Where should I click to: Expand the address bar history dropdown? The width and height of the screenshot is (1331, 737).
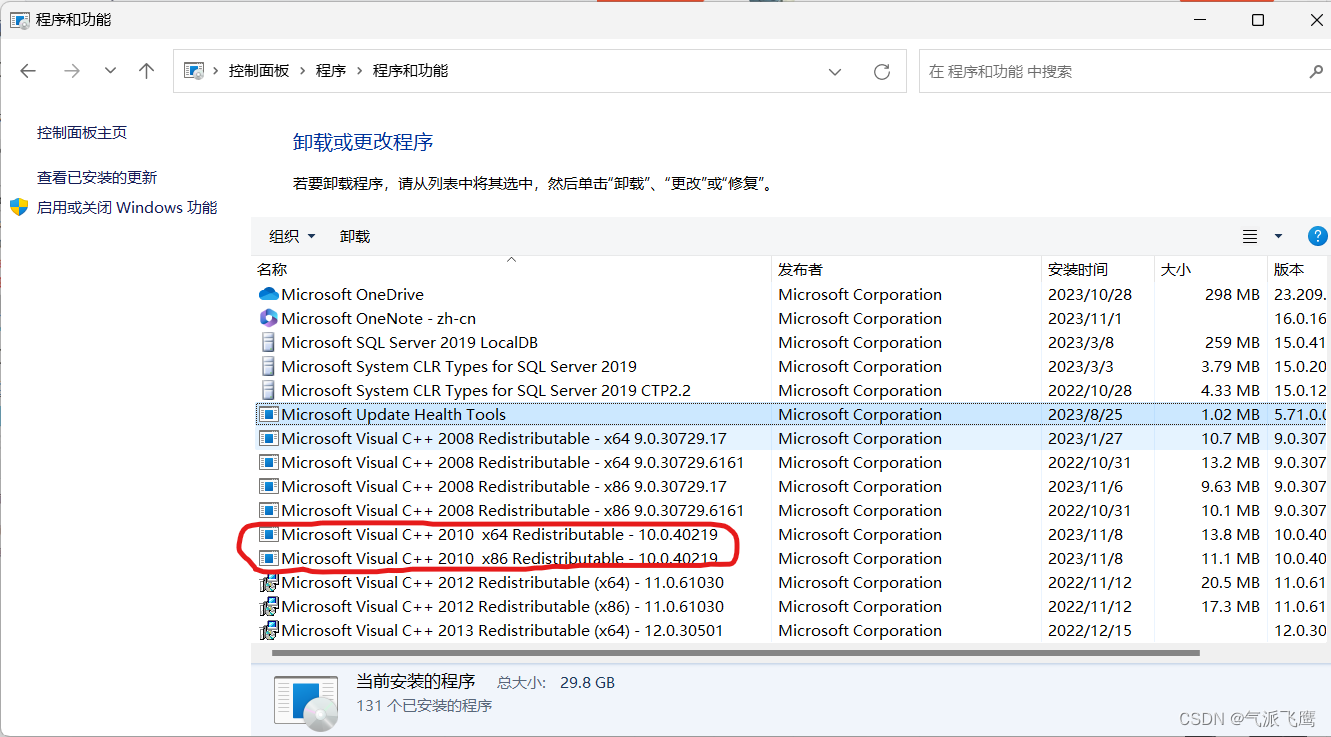(835, 71)
